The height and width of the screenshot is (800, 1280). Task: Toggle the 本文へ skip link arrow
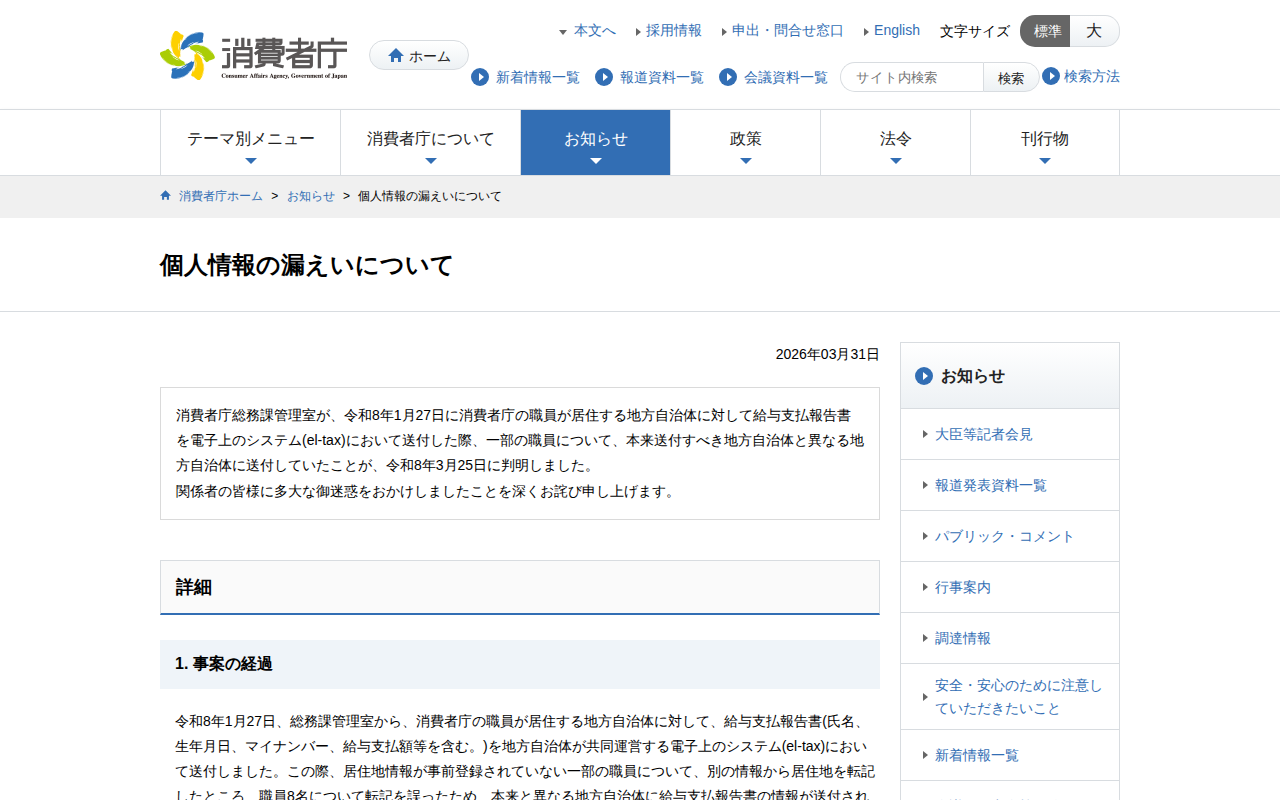point(563,31)
